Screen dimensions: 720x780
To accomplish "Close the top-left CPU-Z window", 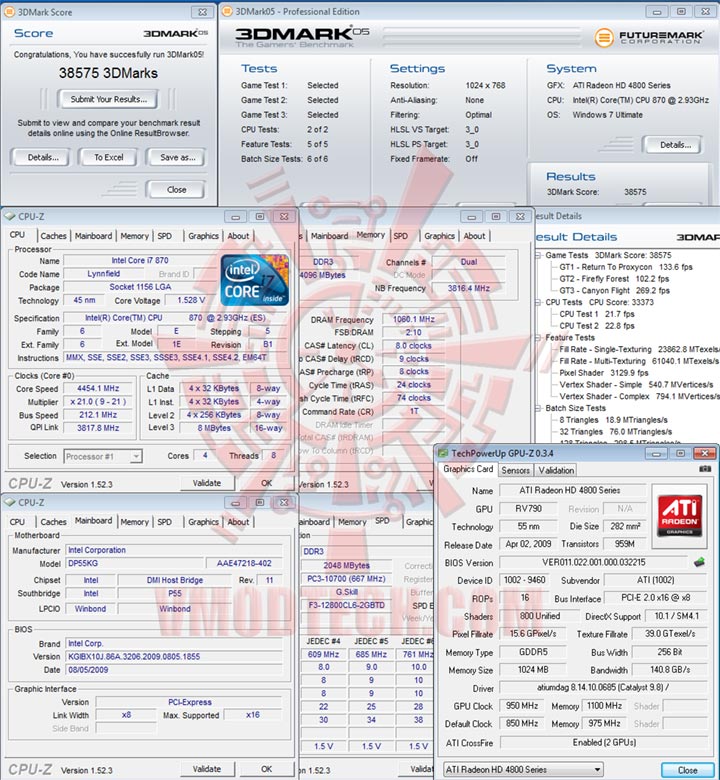I will point(284,216).
